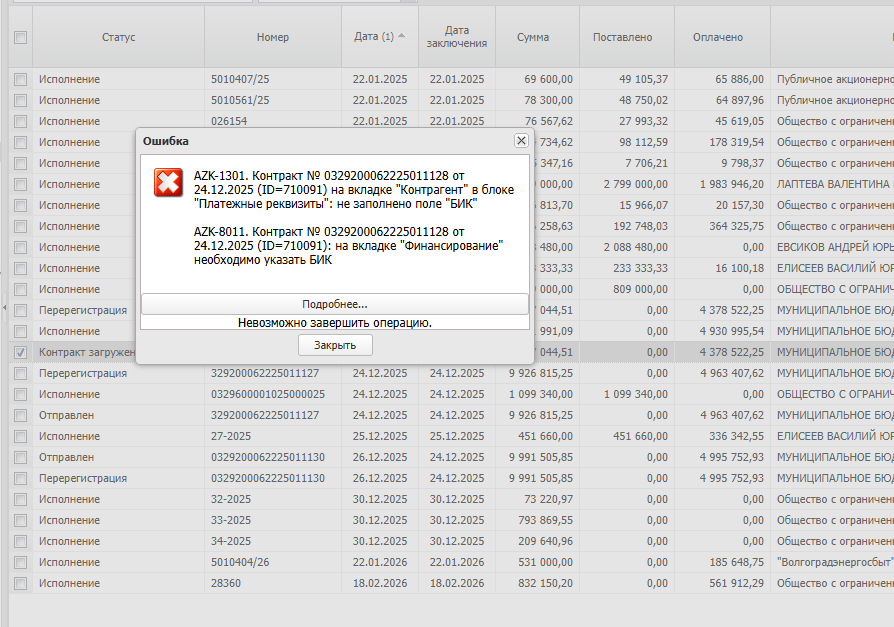Click the Дата (1) column header

click(380, 37)
